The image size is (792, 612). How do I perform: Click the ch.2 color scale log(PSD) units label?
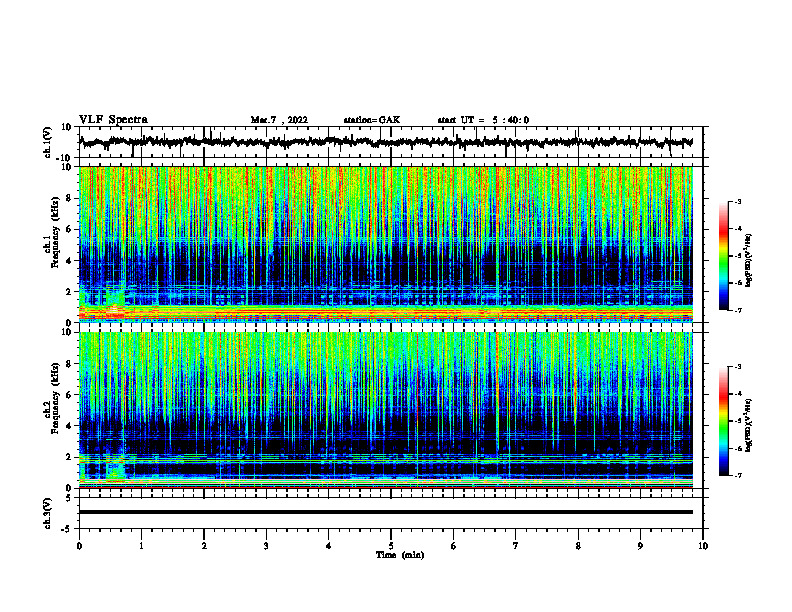749,425
